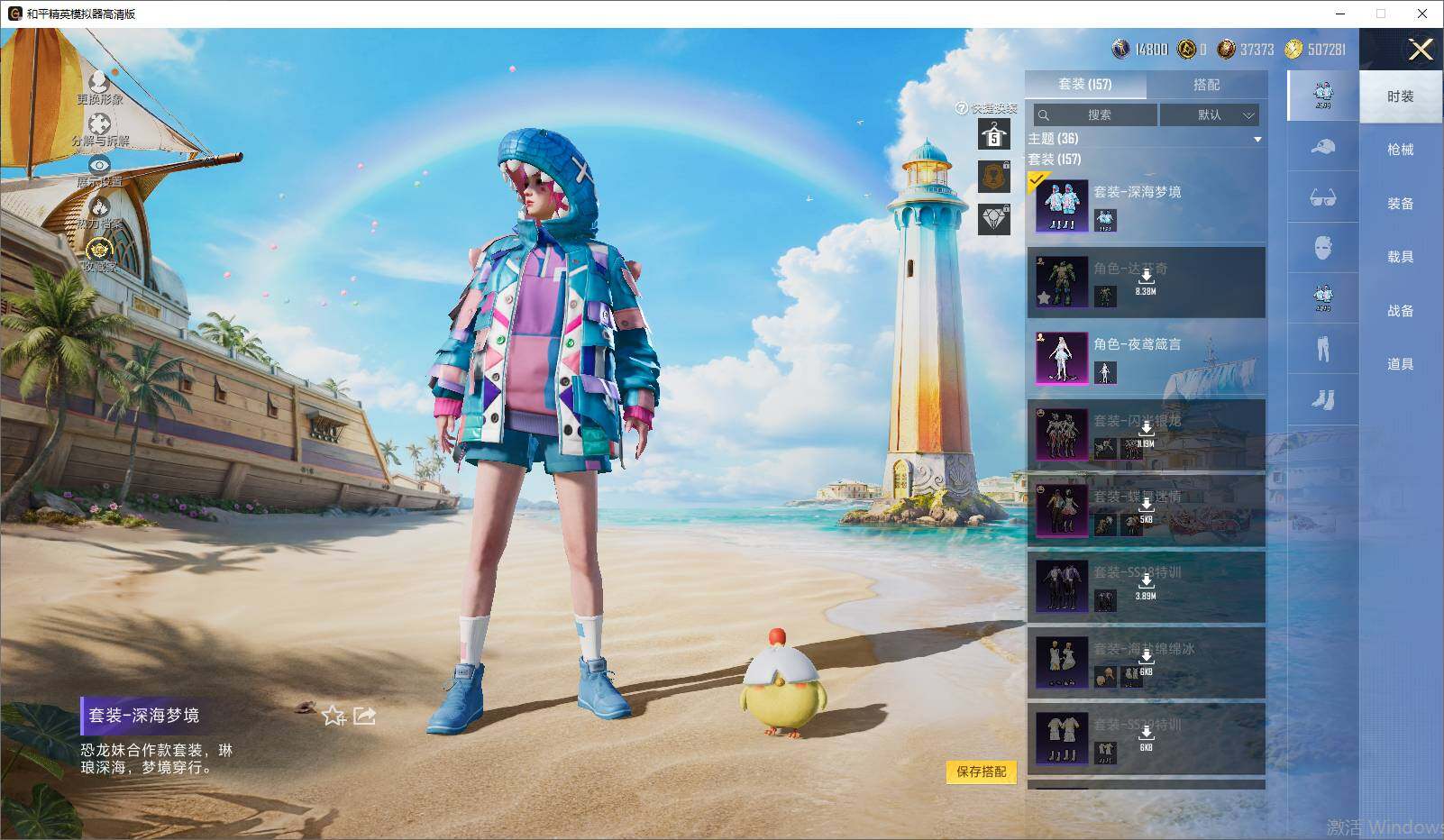The width and height of the screenshot is (1444, 840).
Task: Click the 保存搭配 save outfit button
Action: [981, 772]
